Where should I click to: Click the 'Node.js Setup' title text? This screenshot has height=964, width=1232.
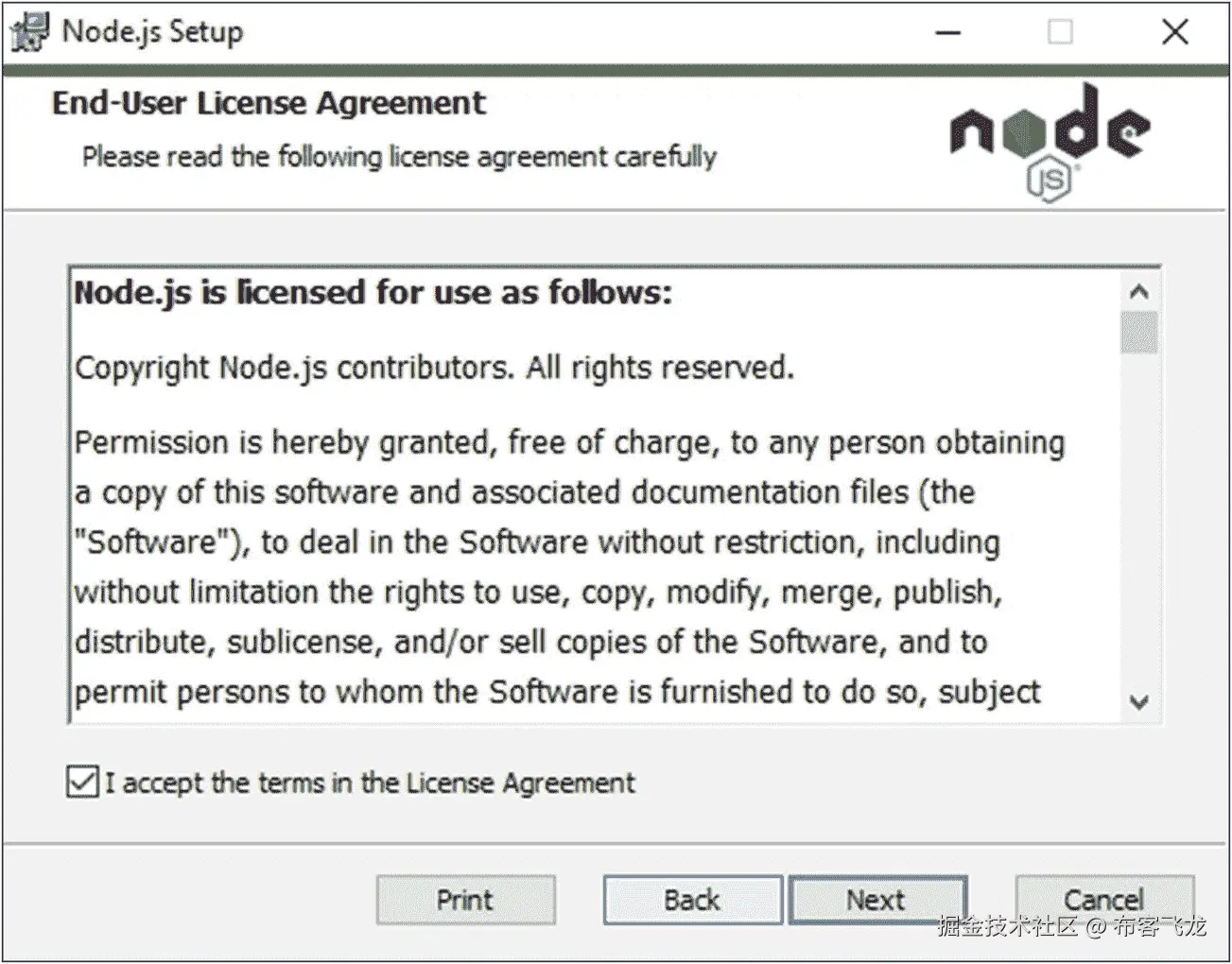(x=152, y=32)
